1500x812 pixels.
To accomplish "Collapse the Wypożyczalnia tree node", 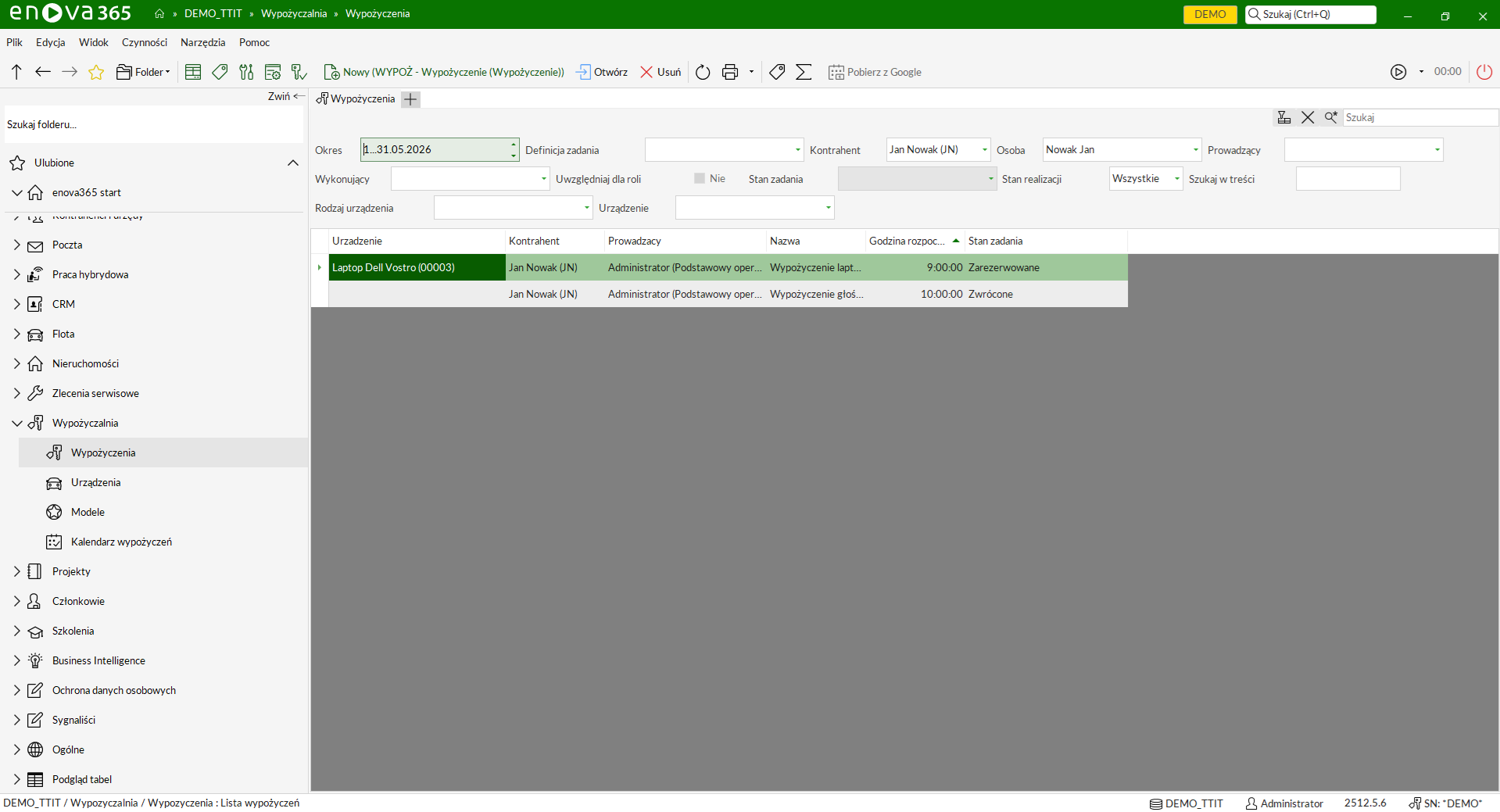I will coord(16,424).
